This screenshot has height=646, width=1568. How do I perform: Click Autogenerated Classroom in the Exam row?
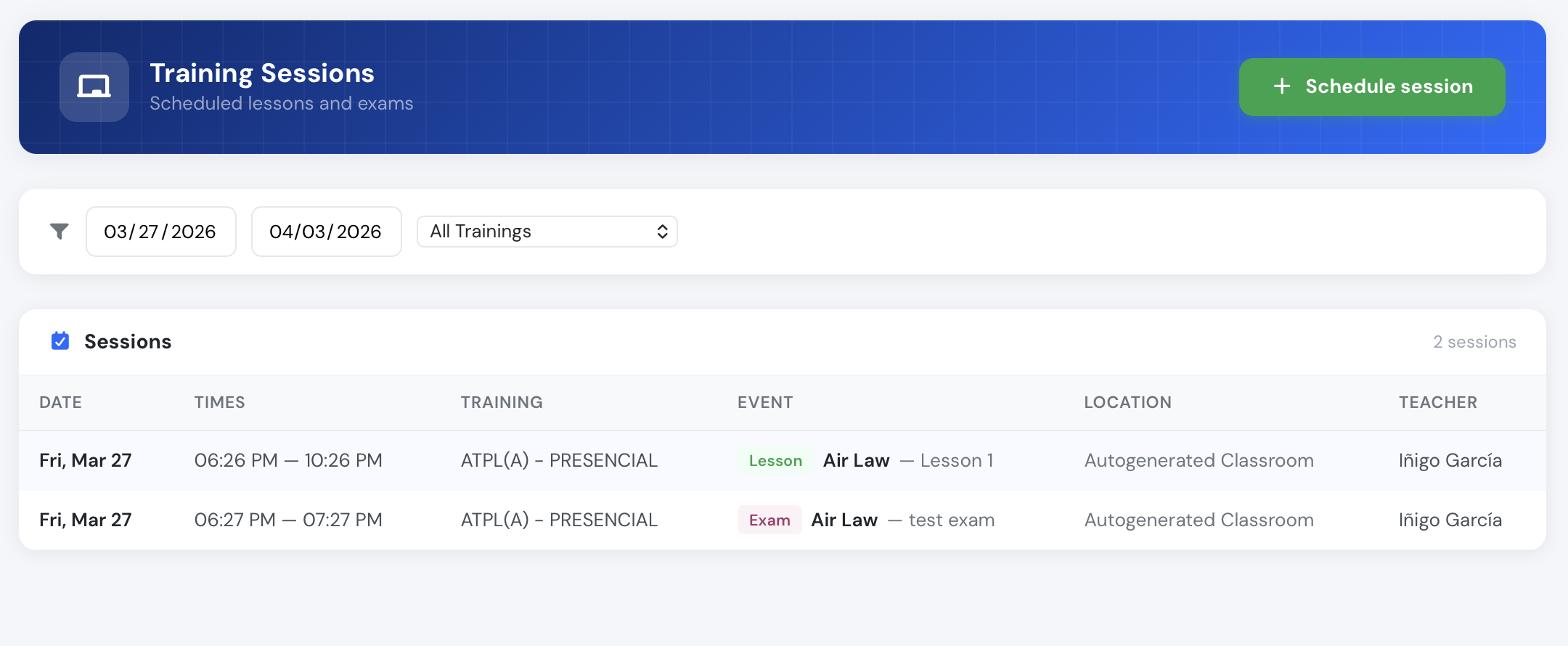tap(1199, 520)
